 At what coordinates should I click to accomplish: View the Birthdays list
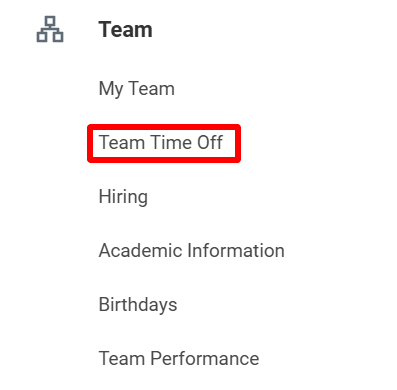pyautogui.click(x=138, y=305)
